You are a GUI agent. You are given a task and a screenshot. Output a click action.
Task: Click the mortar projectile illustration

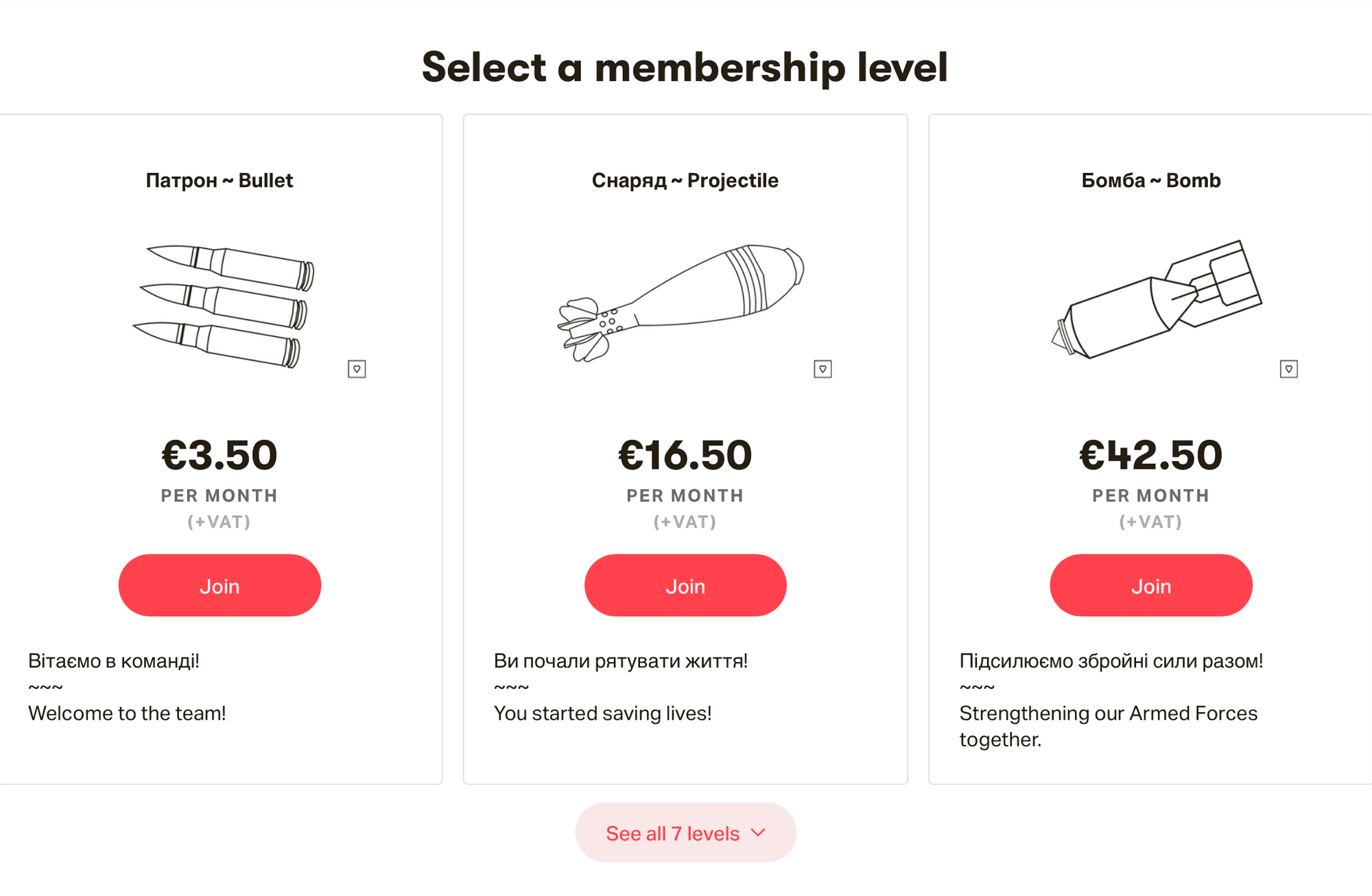pyautogui.click(x=680, y=302)
